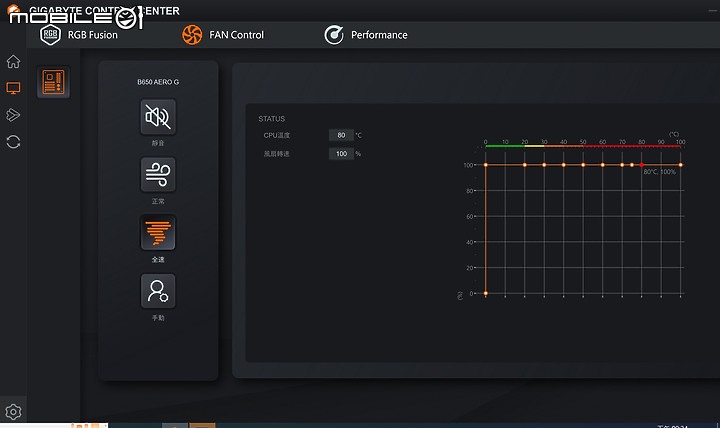Click the 正常 normal mode label
Screen dimensions: 720x428
(x=158, y=201)
